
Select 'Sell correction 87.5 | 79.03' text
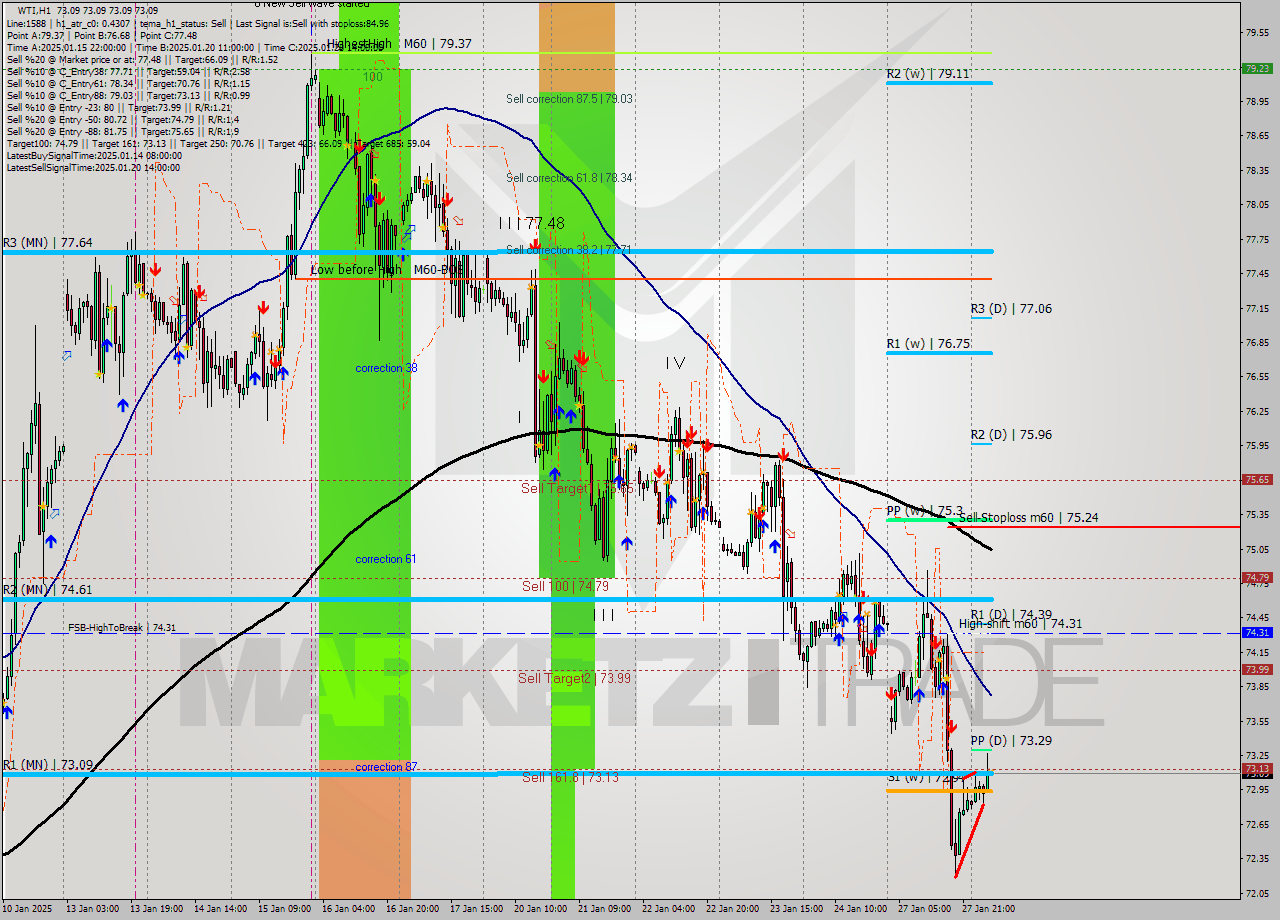click(x=569, y=99)
